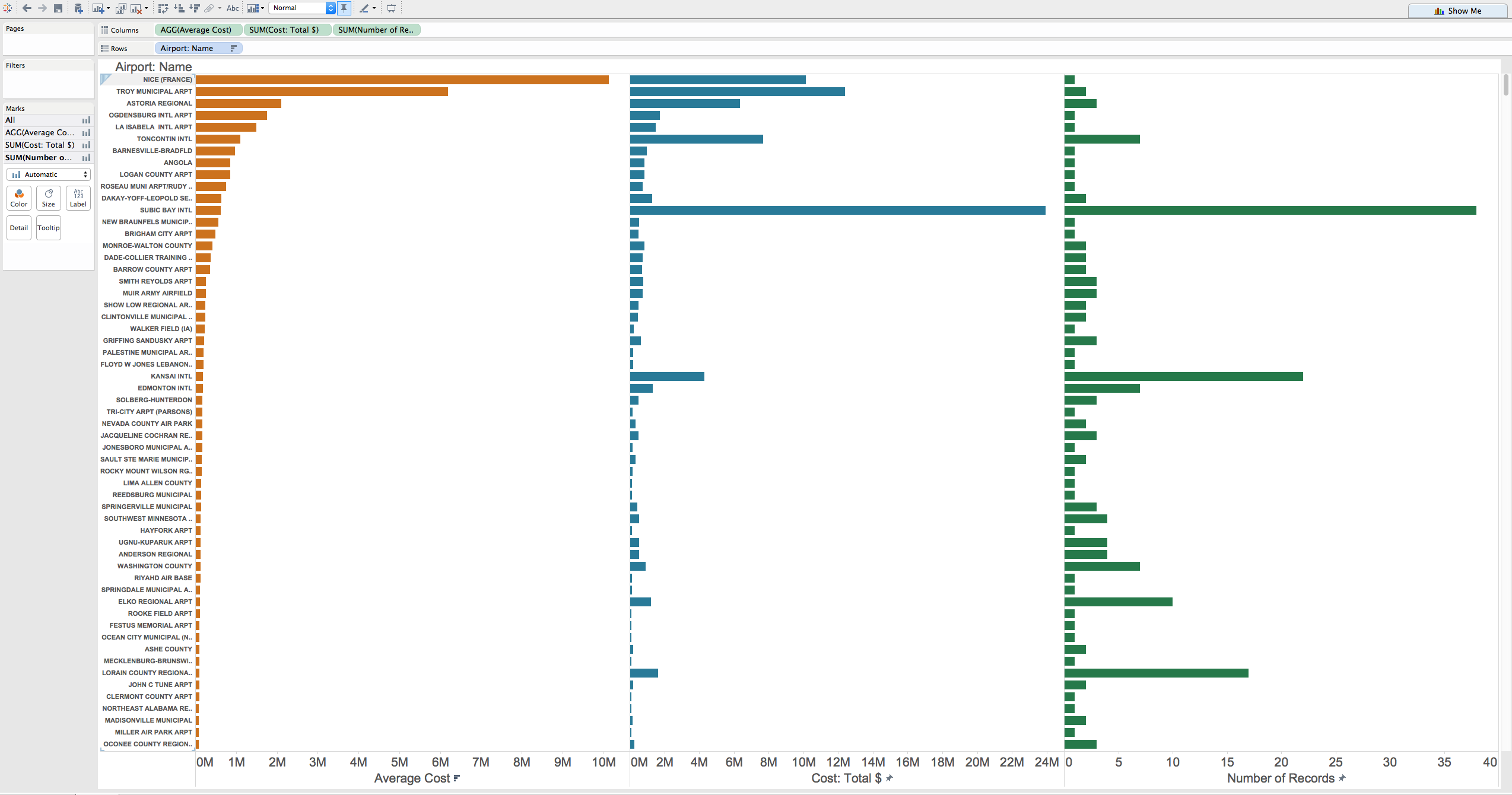Open the clear sheet dropdown arrow
This screenshot has width=1512, height=795.
[145, 8]
